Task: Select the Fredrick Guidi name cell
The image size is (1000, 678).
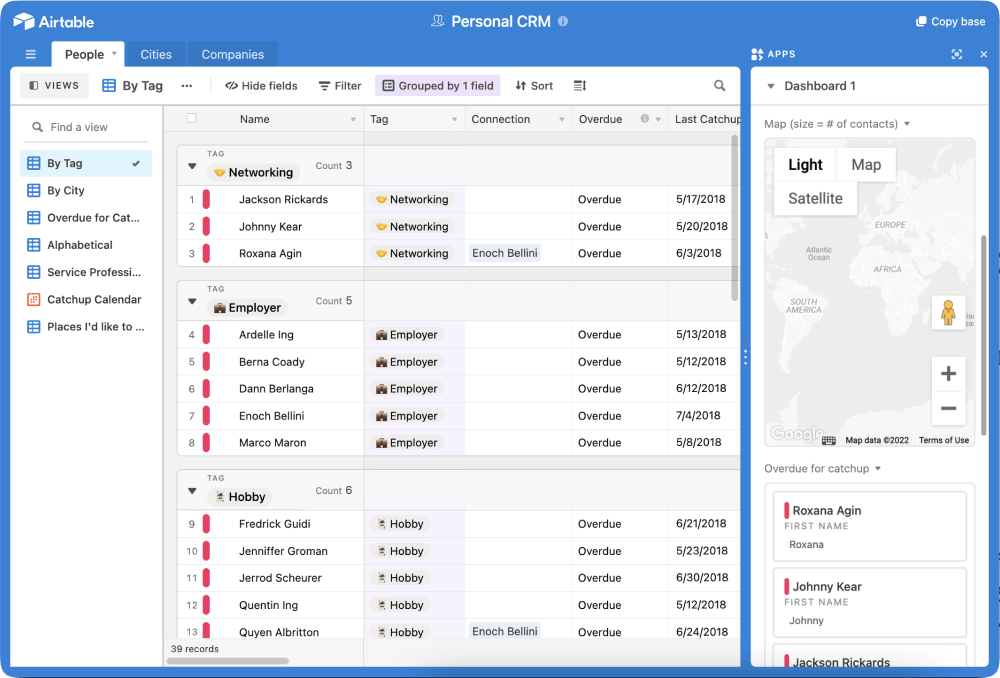Action: [x=274, y=524]
